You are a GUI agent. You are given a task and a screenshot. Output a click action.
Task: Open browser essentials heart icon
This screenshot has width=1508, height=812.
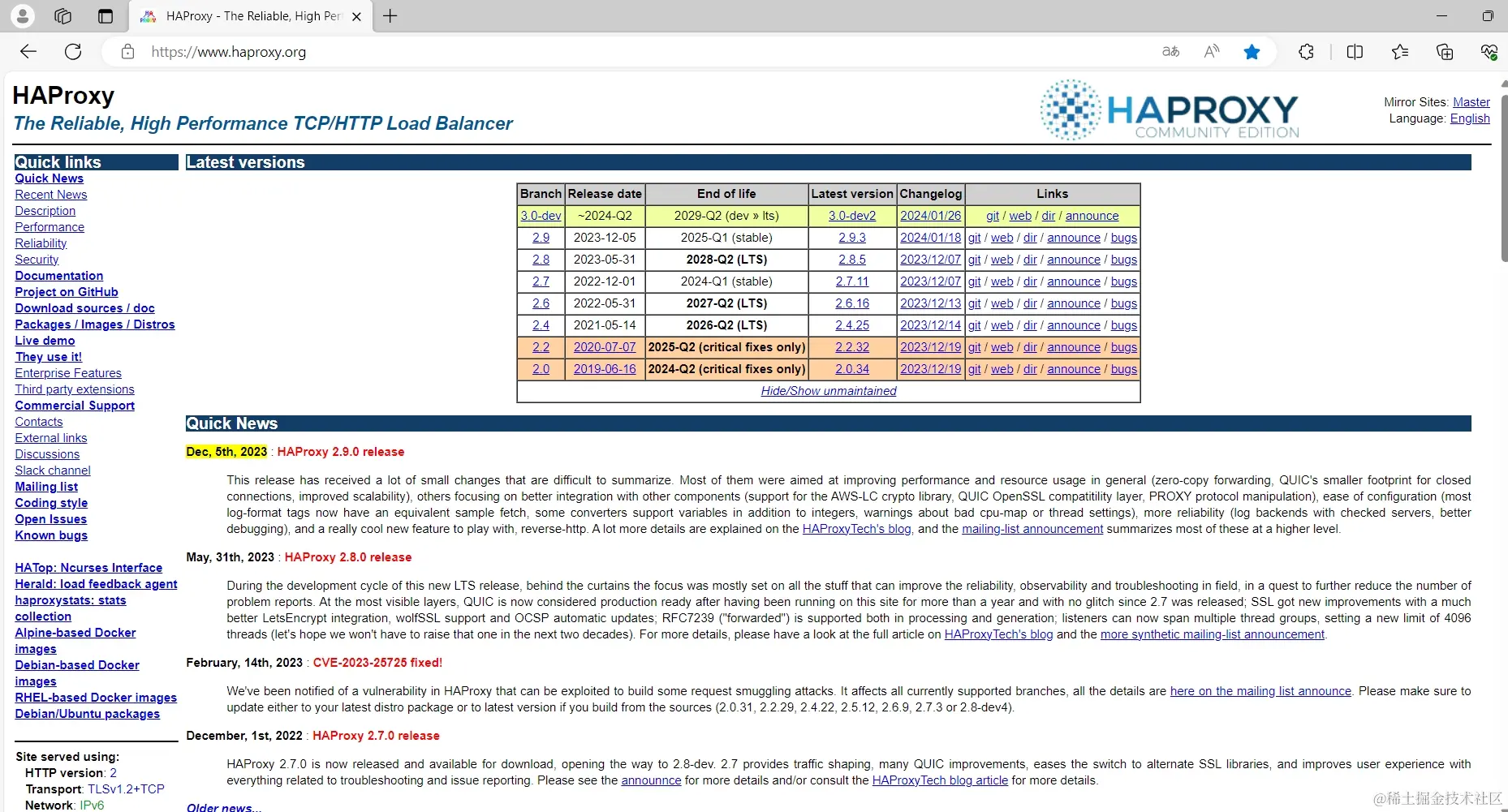(1489, 52)
